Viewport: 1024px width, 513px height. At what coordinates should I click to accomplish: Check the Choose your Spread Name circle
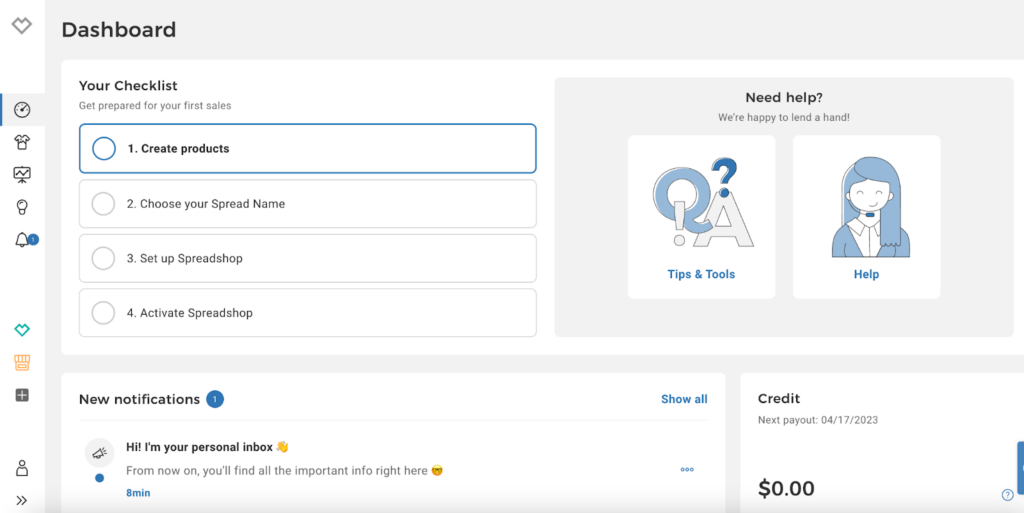[x=103, y=204]
